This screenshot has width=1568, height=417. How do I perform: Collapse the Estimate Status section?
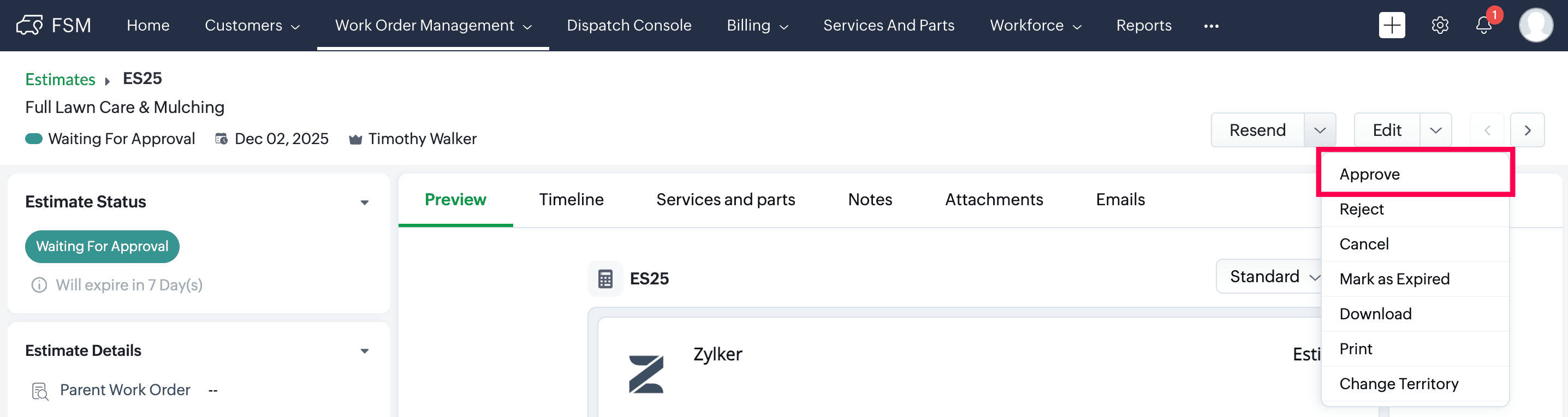365,202
